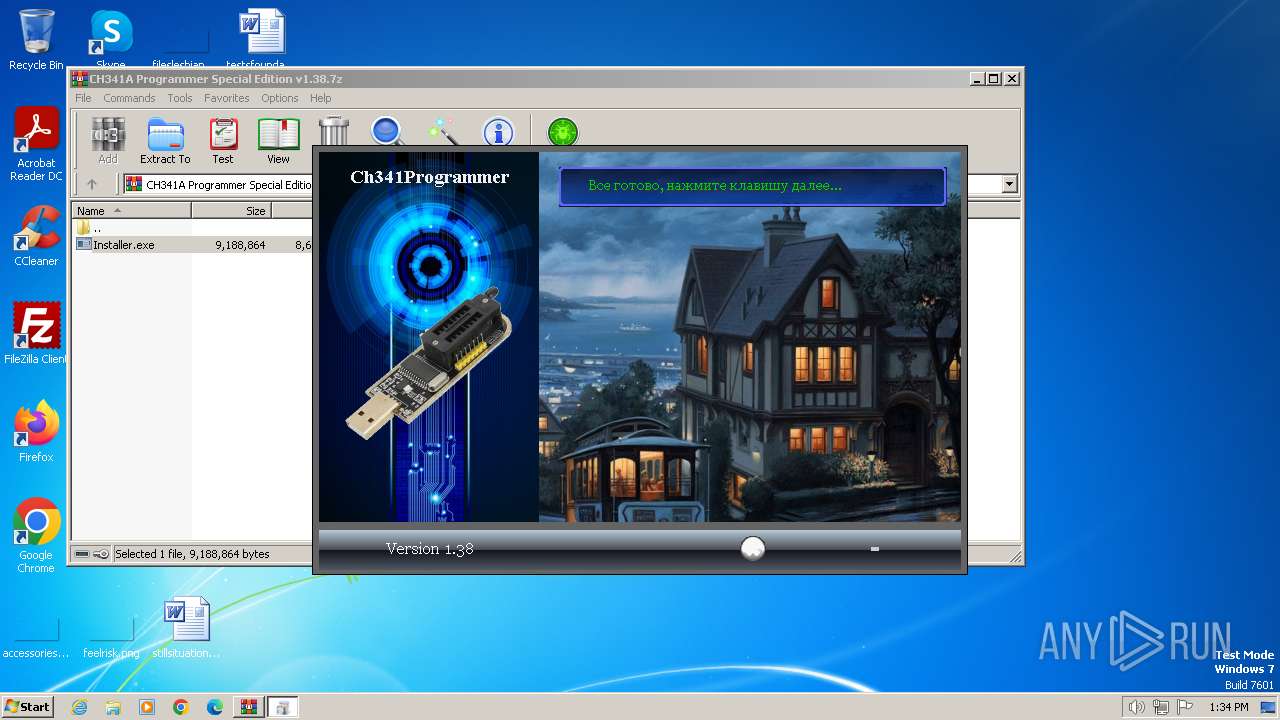Click the Action Center flag icon
1280x720 pixels.
click(1186, 707)
